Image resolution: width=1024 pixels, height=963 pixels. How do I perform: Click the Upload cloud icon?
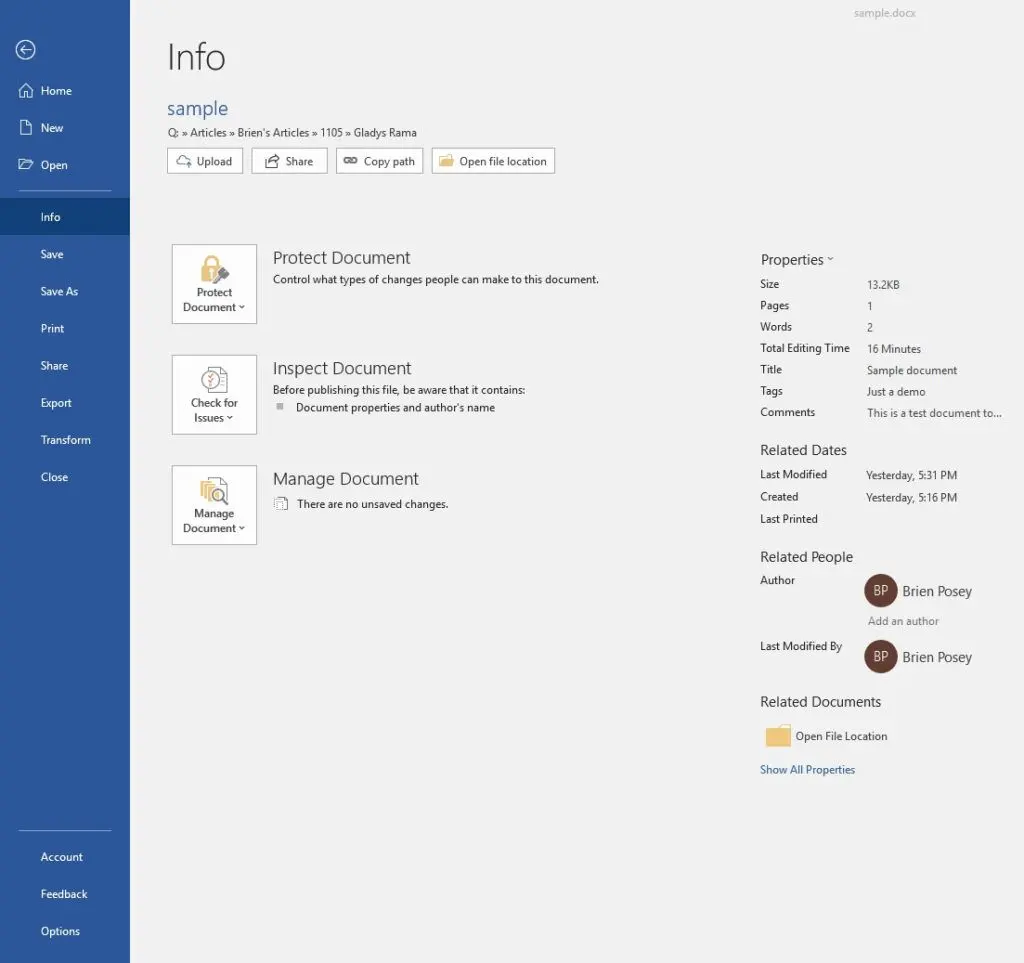(x=184, y=161)
